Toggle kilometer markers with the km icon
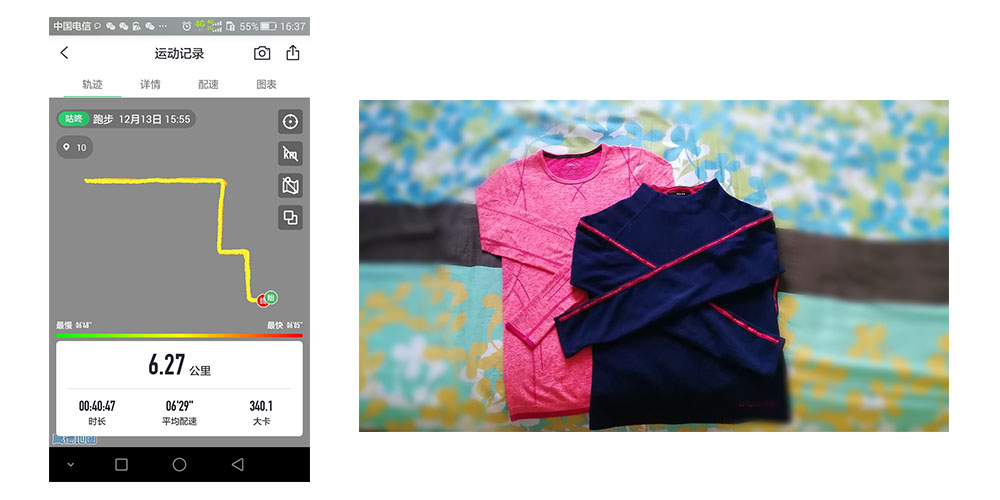The width and height of the screenshot is (1000, 500). (x=290, y=154)
